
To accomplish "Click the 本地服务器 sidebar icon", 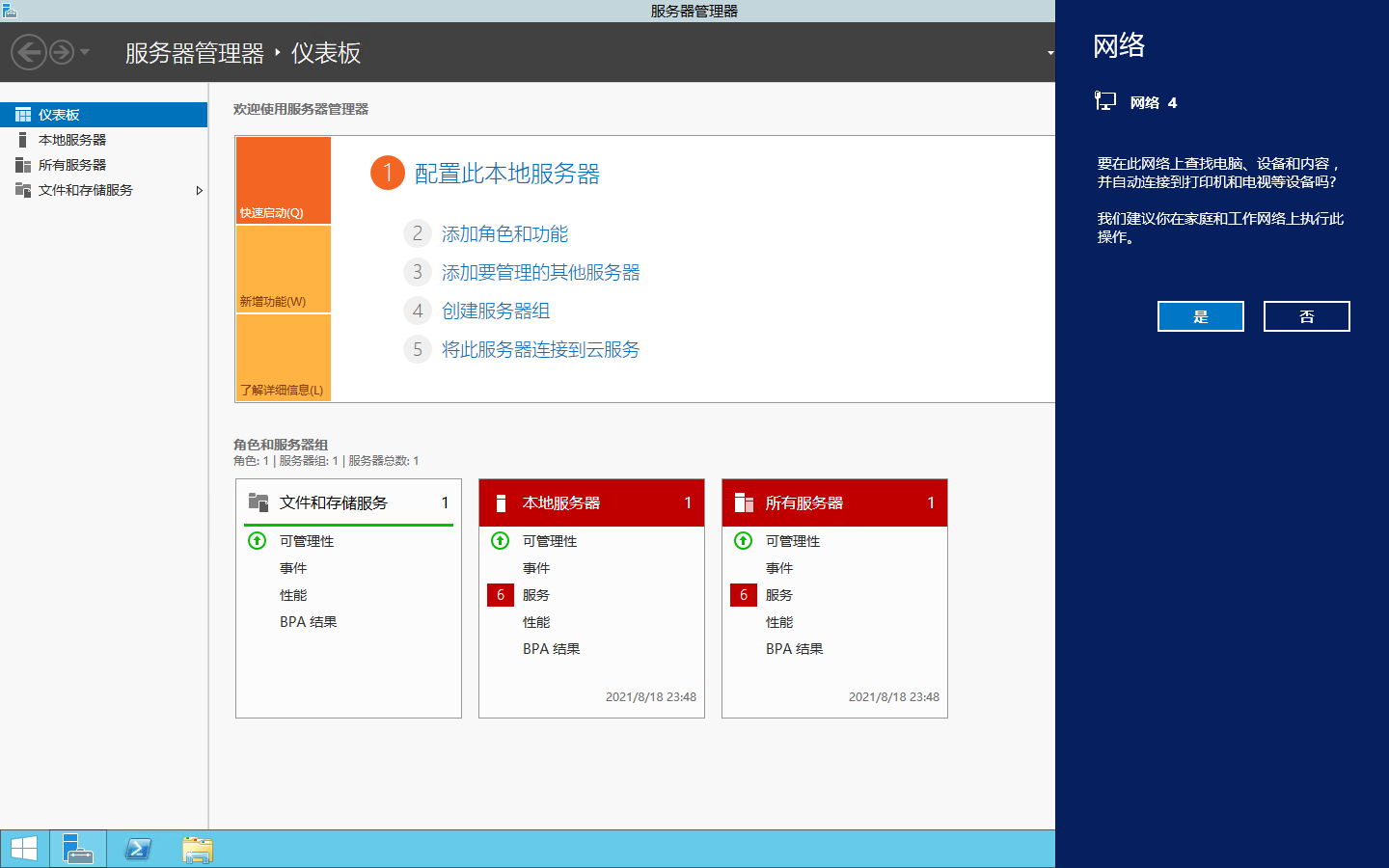I will tap(23, 140).
